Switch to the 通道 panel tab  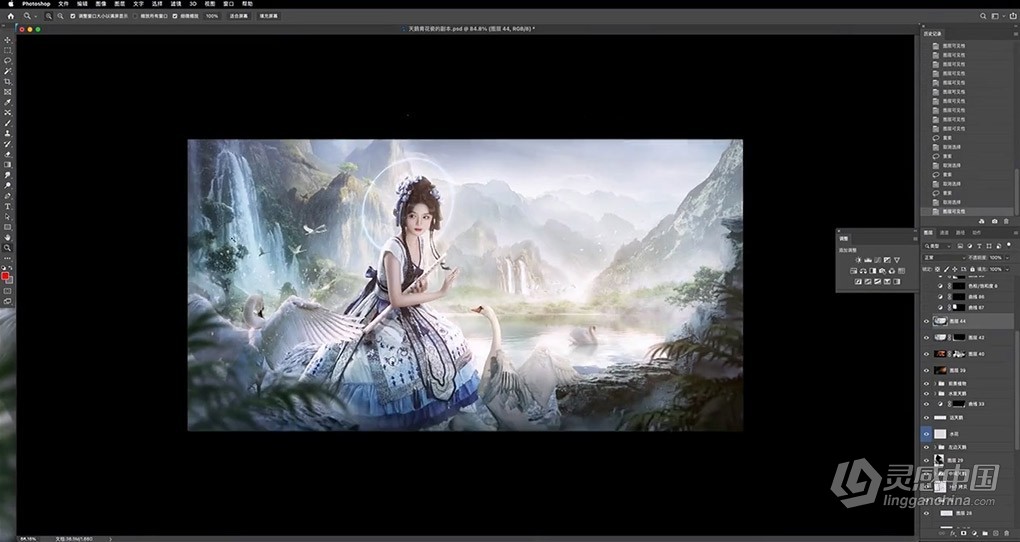[x=944, y=232]
